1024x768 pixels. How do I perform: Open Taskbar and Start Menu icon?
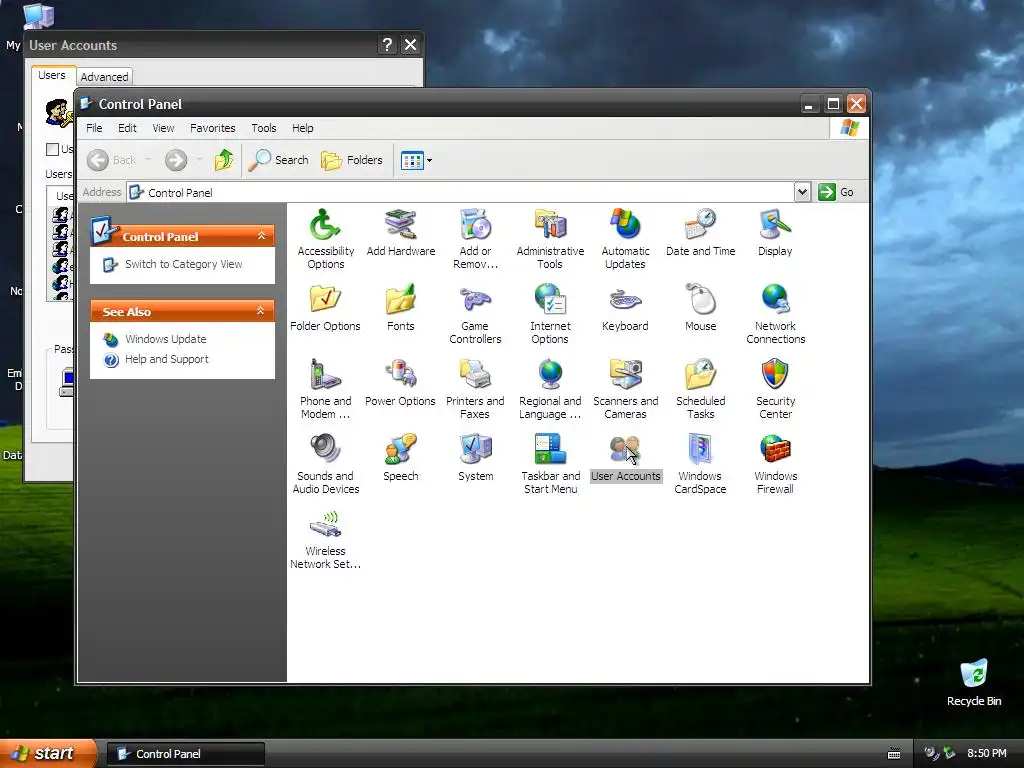point(550,464)
